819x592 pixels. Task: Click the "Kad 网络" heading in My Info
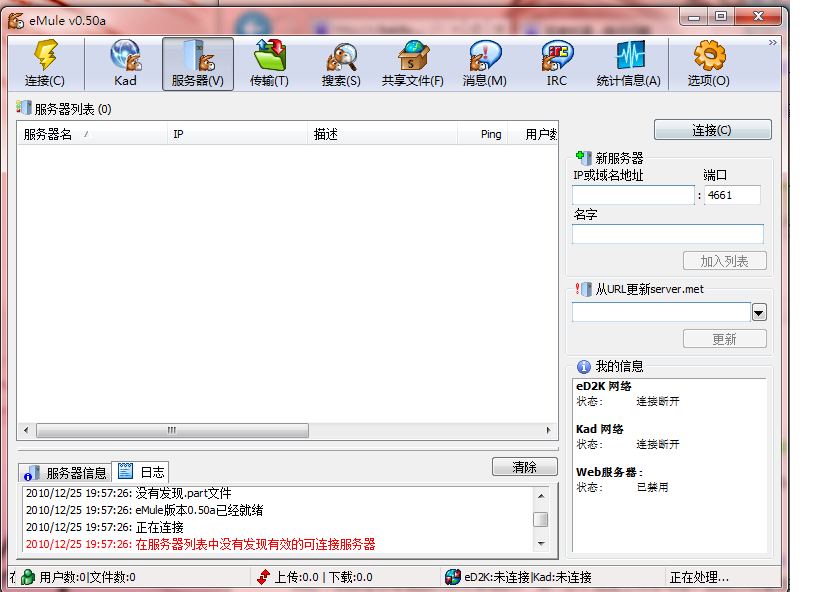point(600,429)
